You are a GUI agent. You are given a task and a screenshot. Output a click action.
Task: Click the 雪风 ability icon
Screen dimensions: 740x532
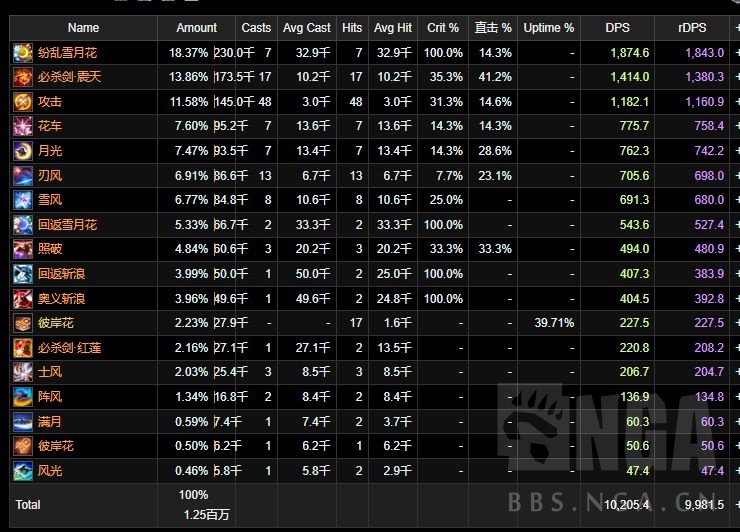(x=22, y=200)
